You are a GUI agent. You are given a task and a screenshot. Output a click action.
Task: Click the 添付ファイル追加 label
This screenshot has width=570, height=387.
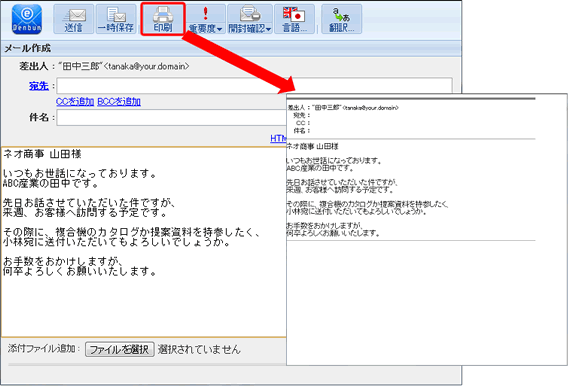[x=44, y=349]
